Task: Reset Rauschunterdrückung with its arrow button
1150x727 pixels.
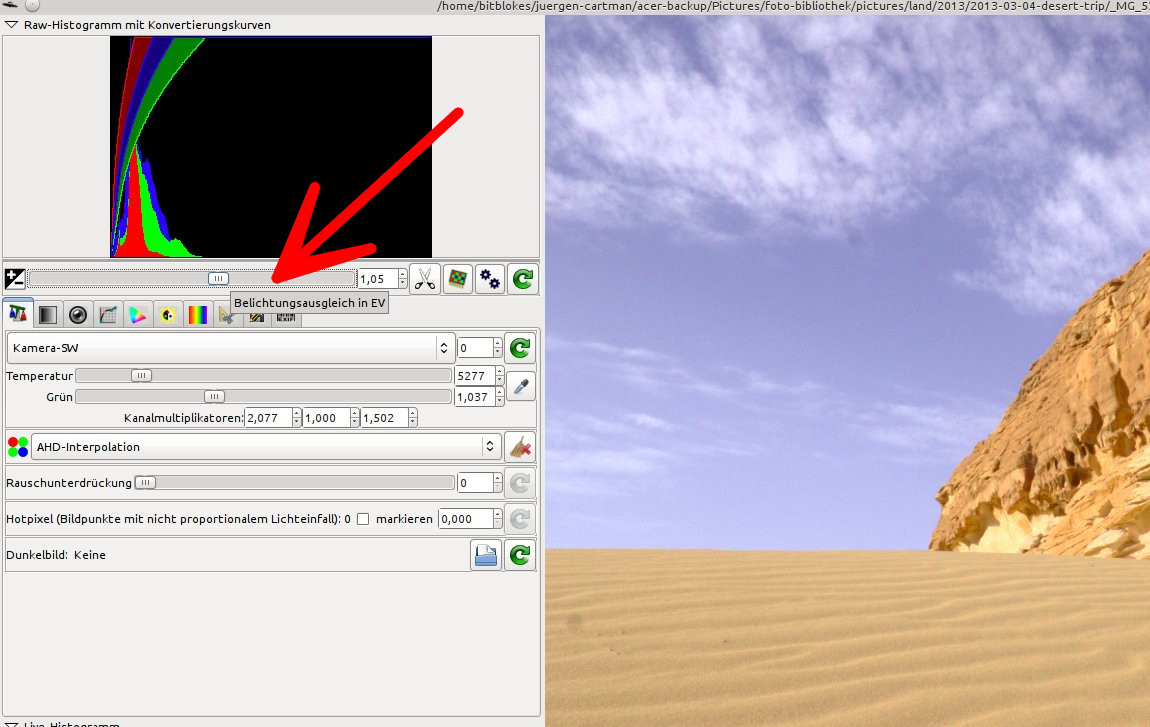Action: pos(520,483)
